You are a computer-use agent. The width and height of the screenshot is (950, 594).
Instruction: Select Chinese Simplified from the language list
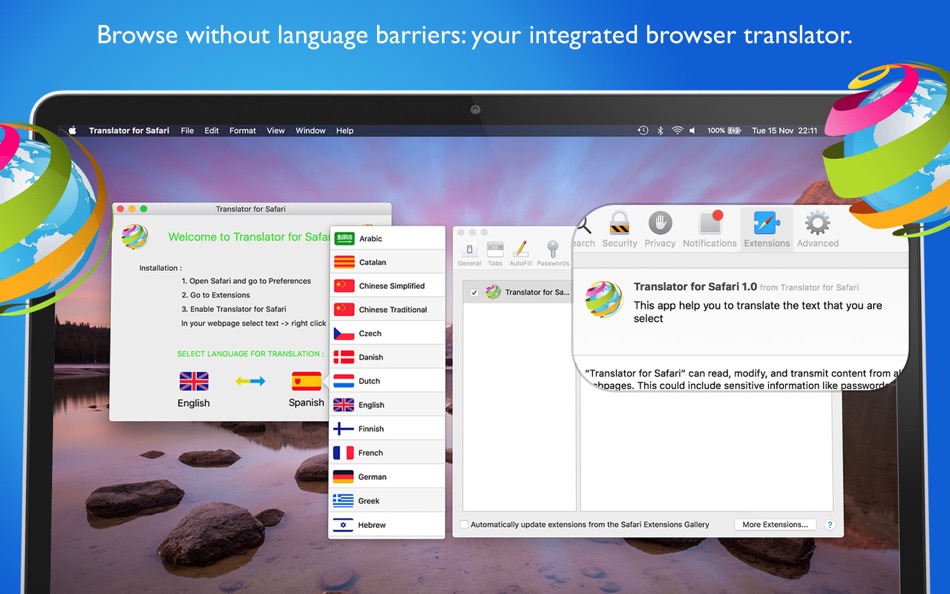[x=387, y=285]
